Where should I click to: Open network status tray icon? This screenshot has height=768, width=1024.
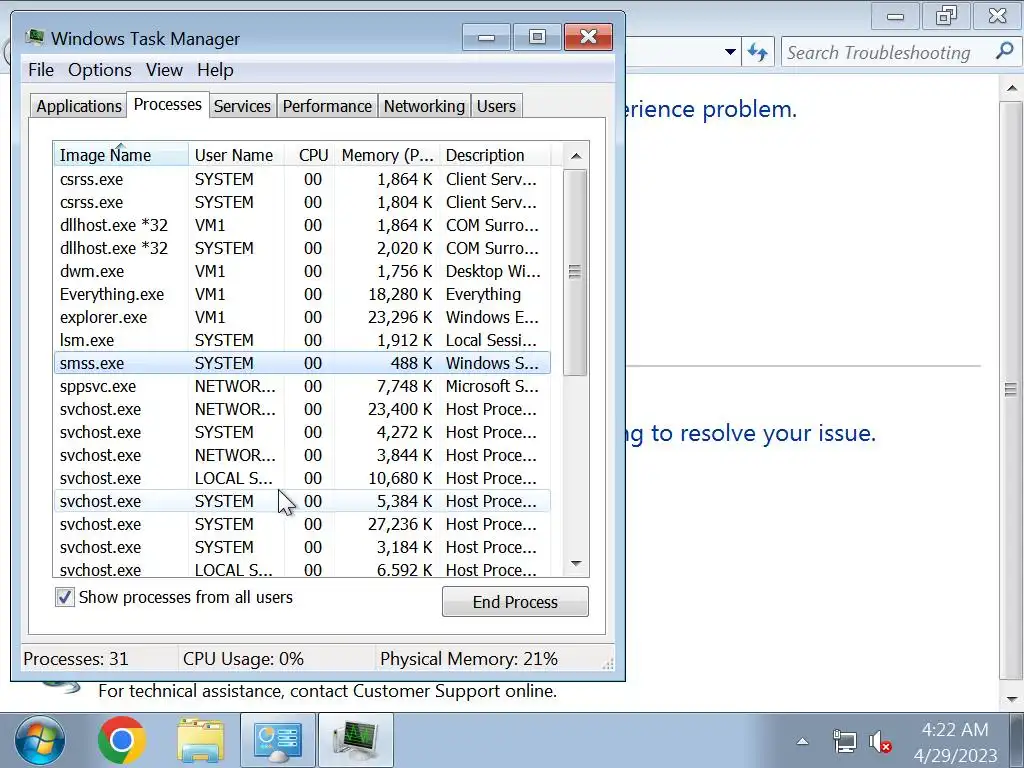tap(844, 741)
